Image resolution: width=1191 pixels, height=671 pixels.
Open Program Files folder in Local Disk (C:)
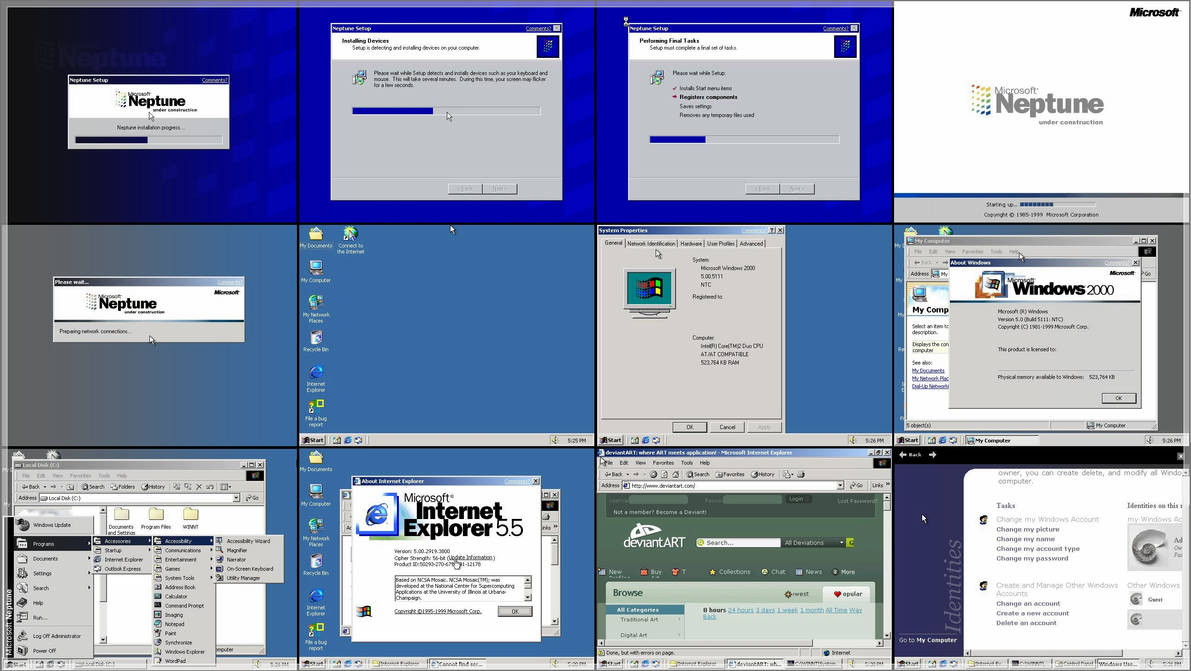[156, 518]
